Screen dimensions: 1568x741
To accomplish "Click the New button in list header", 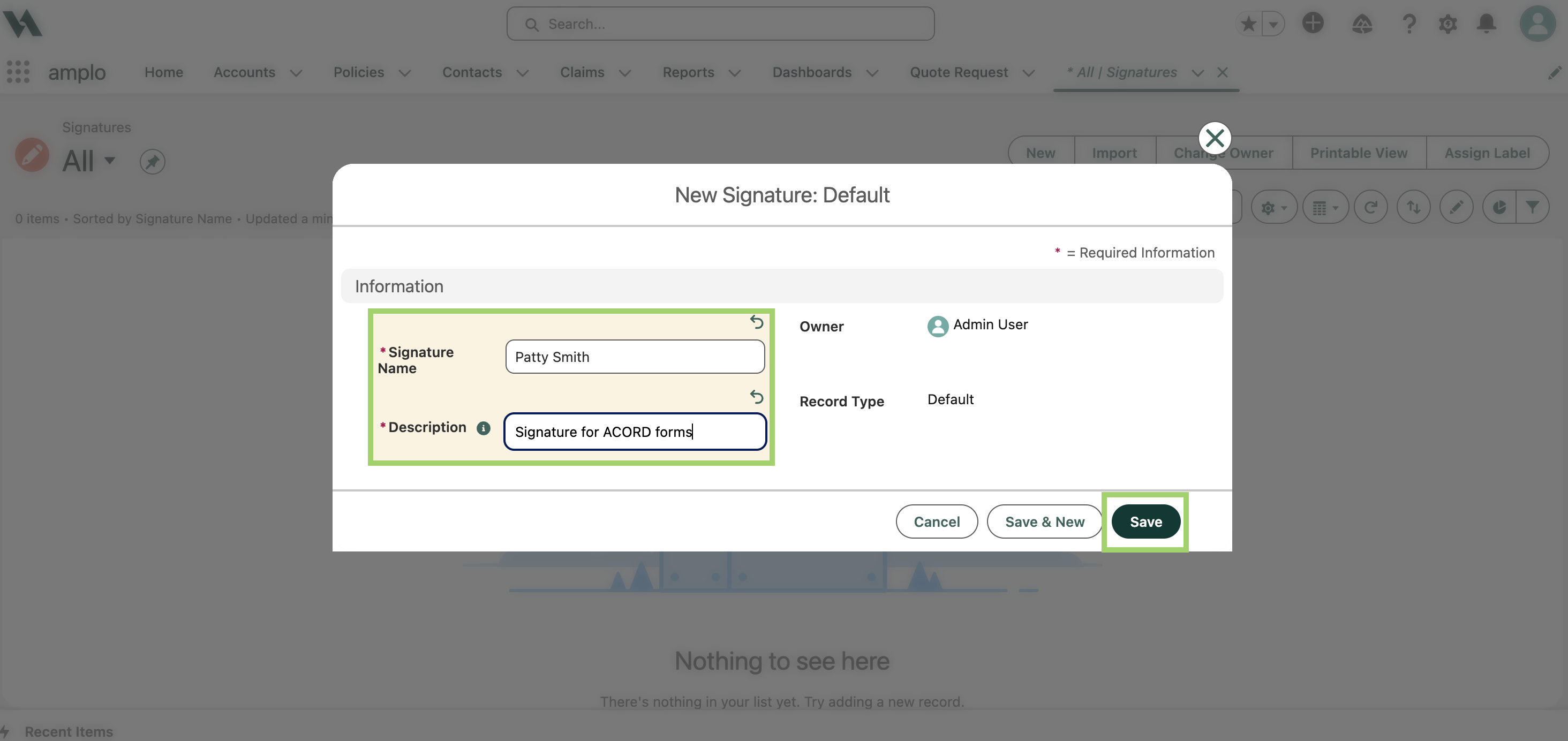I will [1041, 153].
